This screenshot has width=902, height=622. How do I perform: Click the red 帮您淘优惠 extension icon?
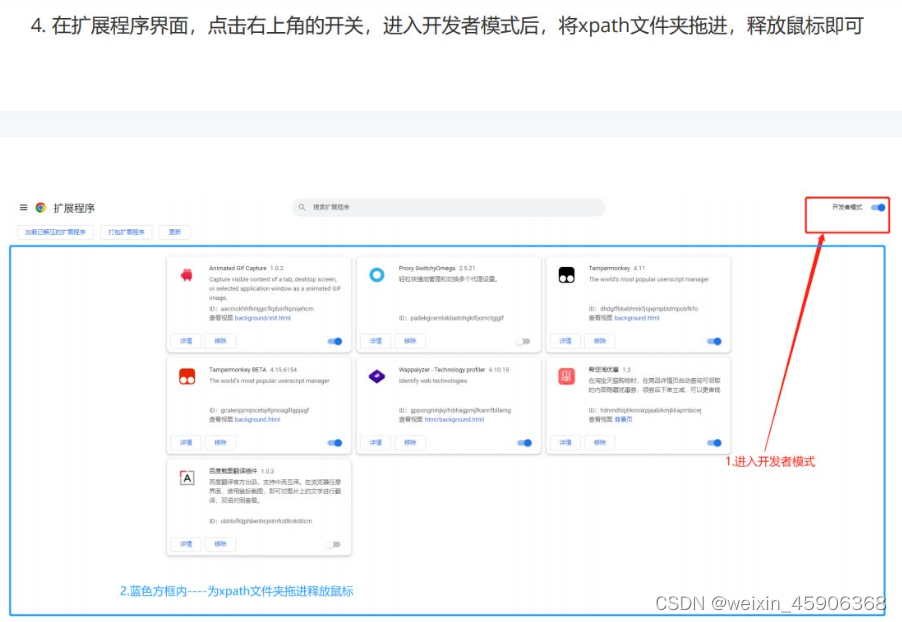point(566,375)
